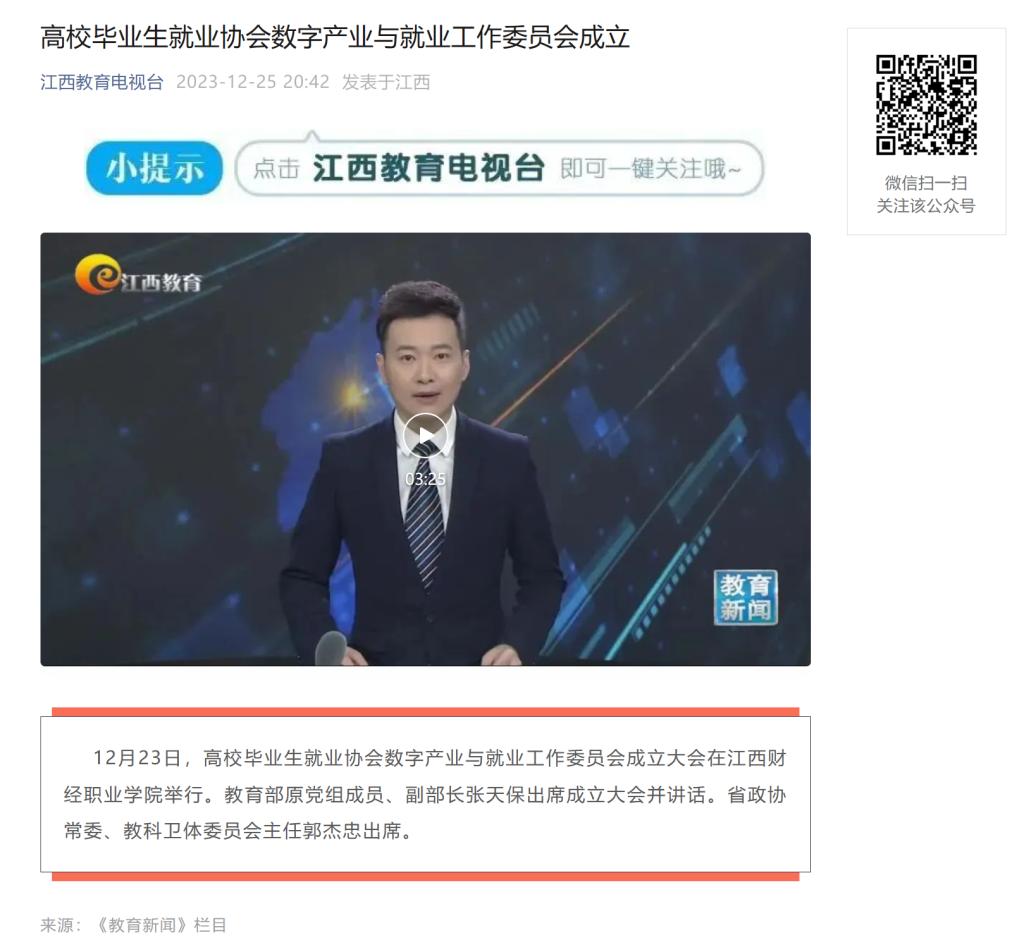Click the microphone at the bottom of the video
The image size is (1024, 952).
point(332,648)
